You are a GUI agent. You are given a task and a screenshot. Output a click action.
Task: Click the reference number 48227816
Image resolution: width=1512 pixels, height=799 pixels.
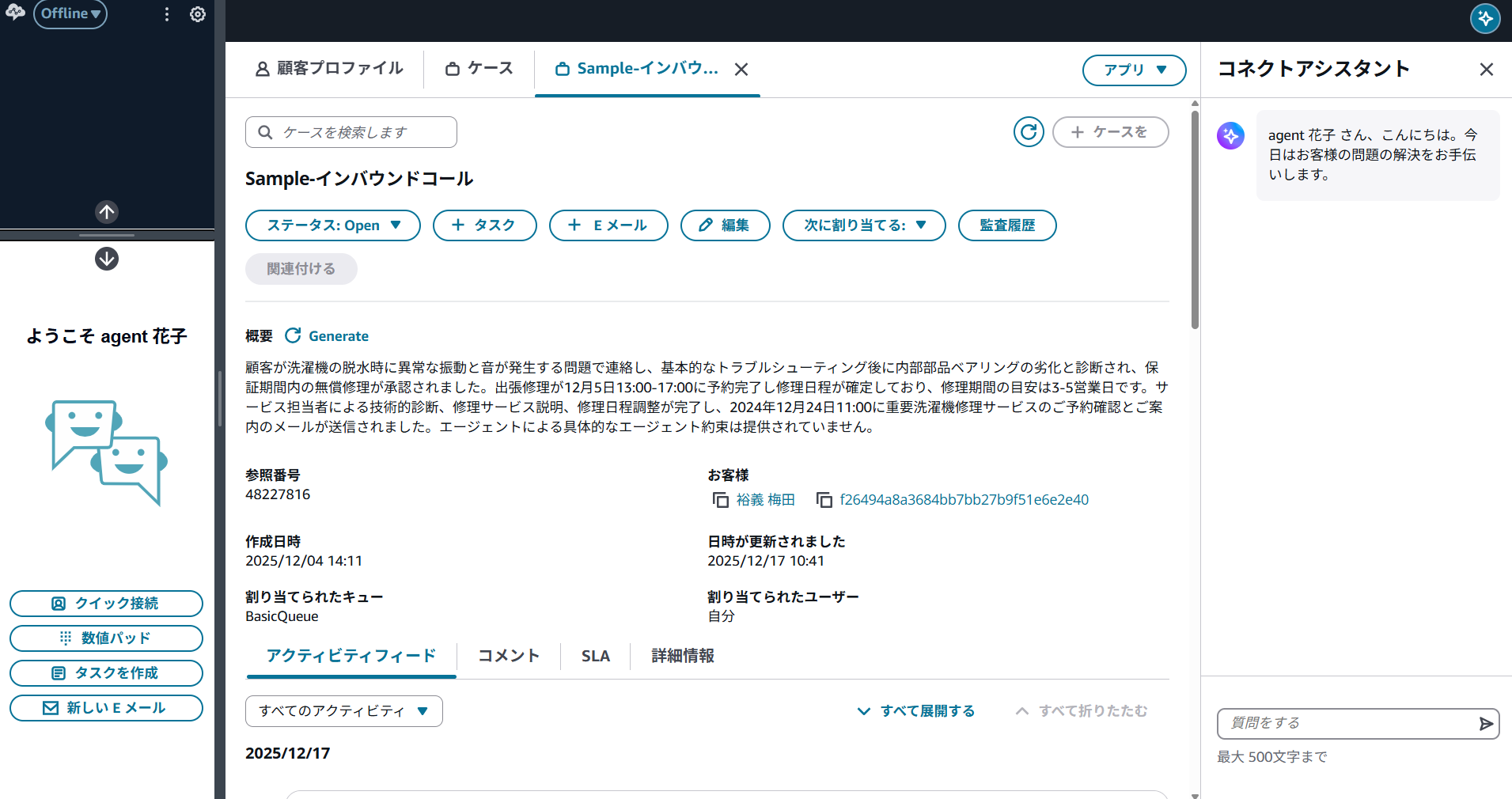click(x=278, y=494)
